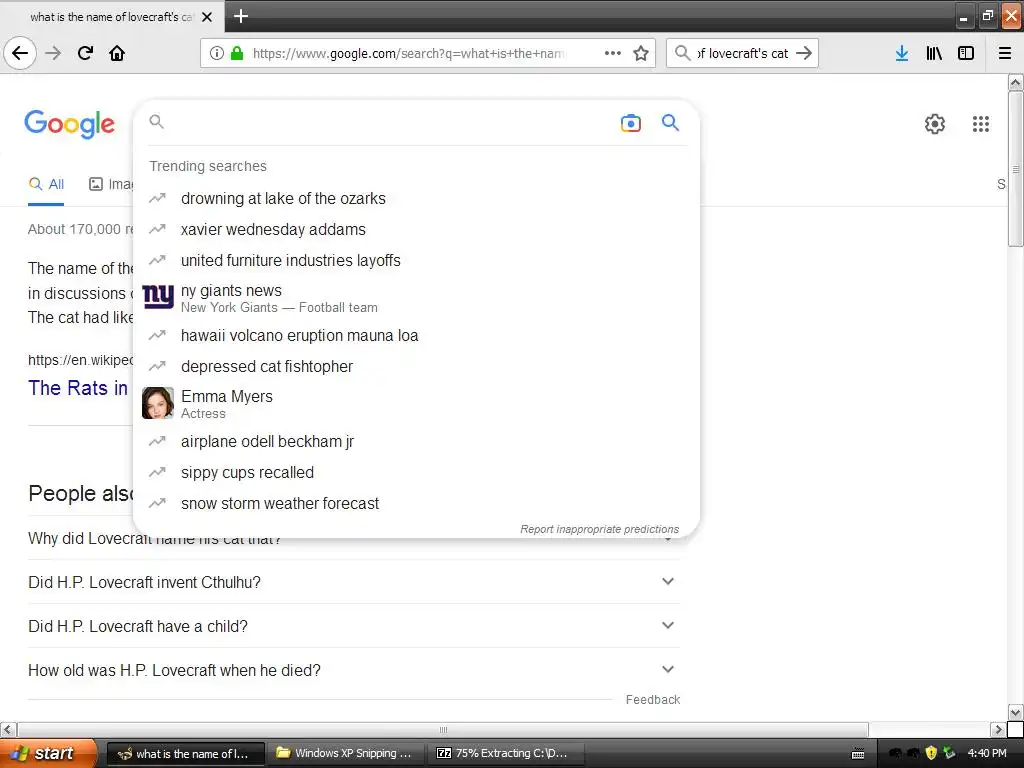Open the Google apps grid
The width and height of the screenshot is (1024, 768).
coord(981,123)
